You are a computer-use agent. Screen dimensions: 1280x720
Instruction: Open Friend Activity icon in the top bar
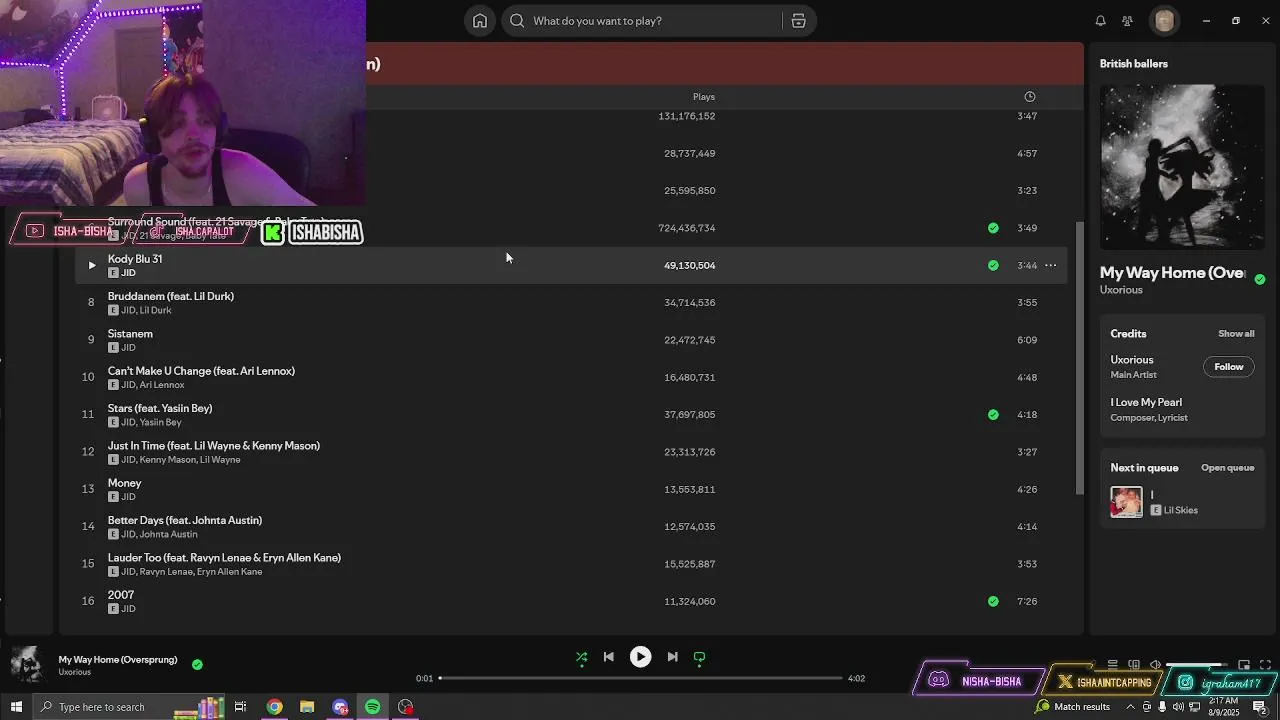coord(1127,21)
